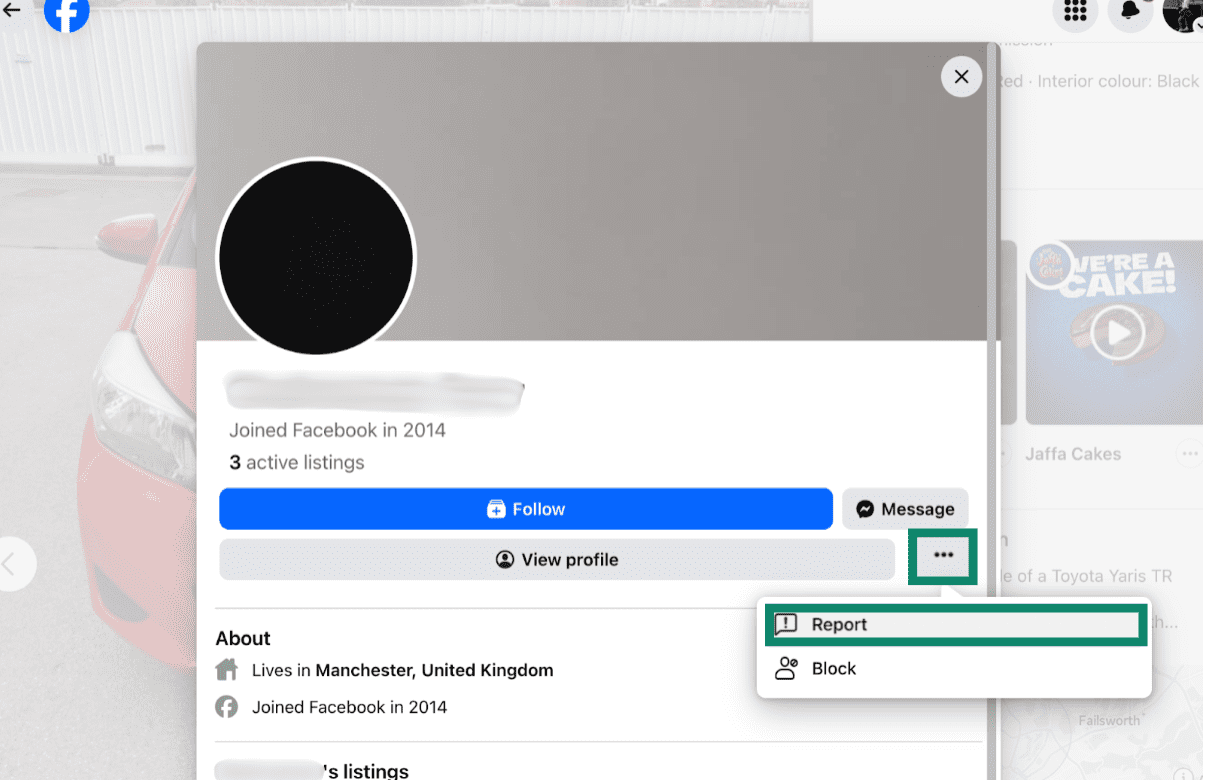Click the Block person icon
This screenshot has height=780, width=1208.
pos(788,668)
